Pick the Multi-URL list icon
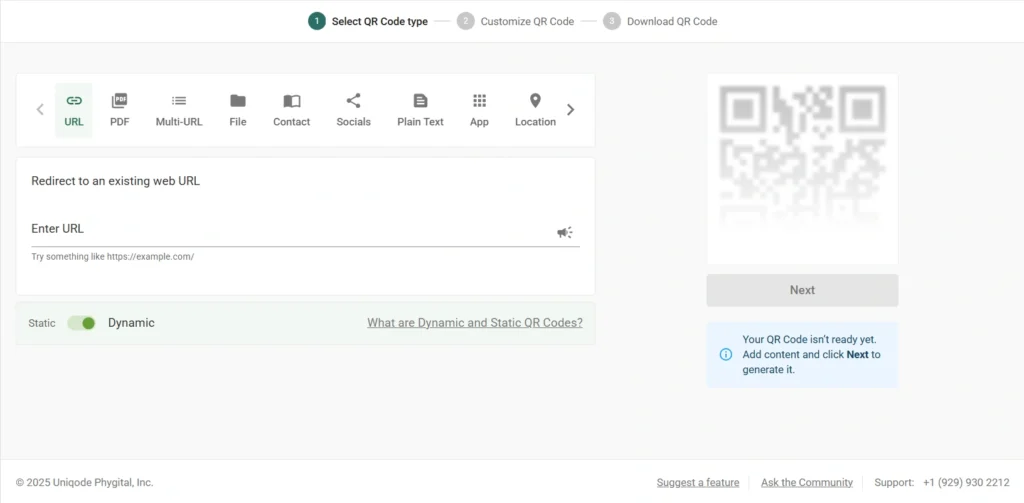The width and height of the screenshot is (1024, 503). pos(179,101)
